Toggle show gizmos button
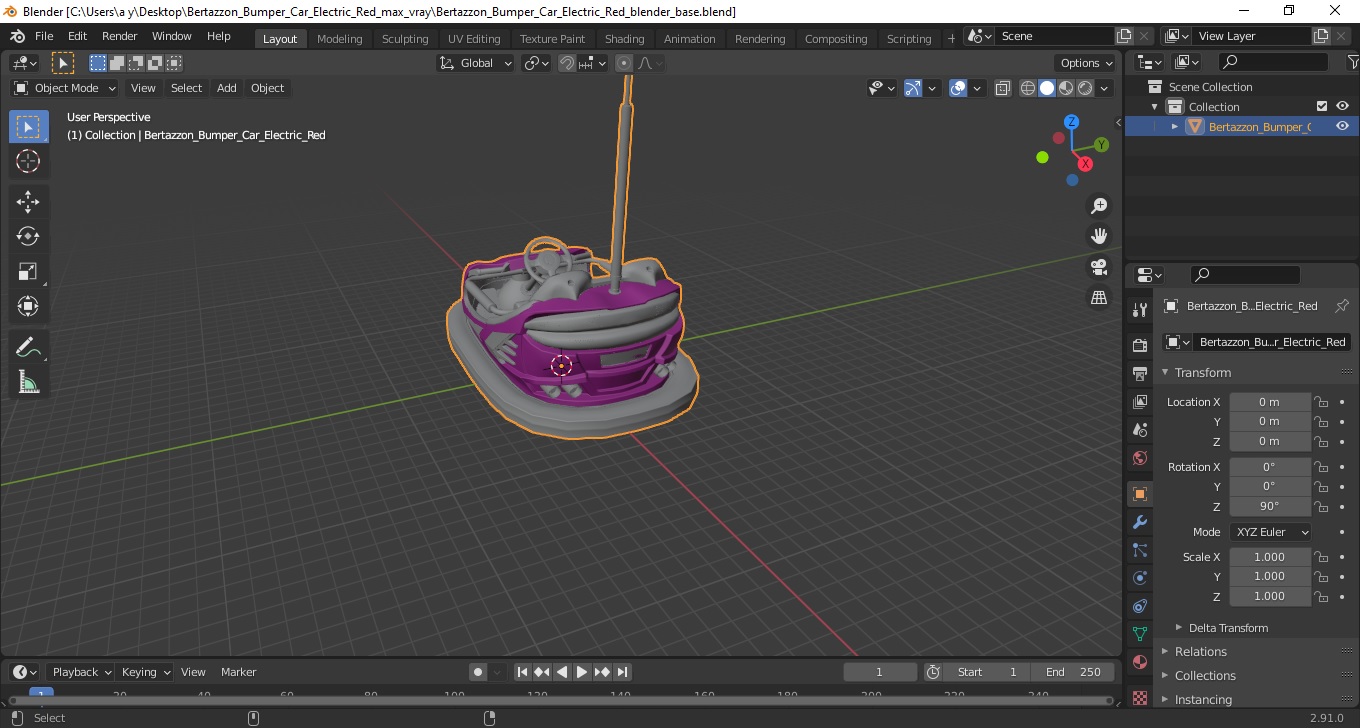1360x728 pixels. 913,88
